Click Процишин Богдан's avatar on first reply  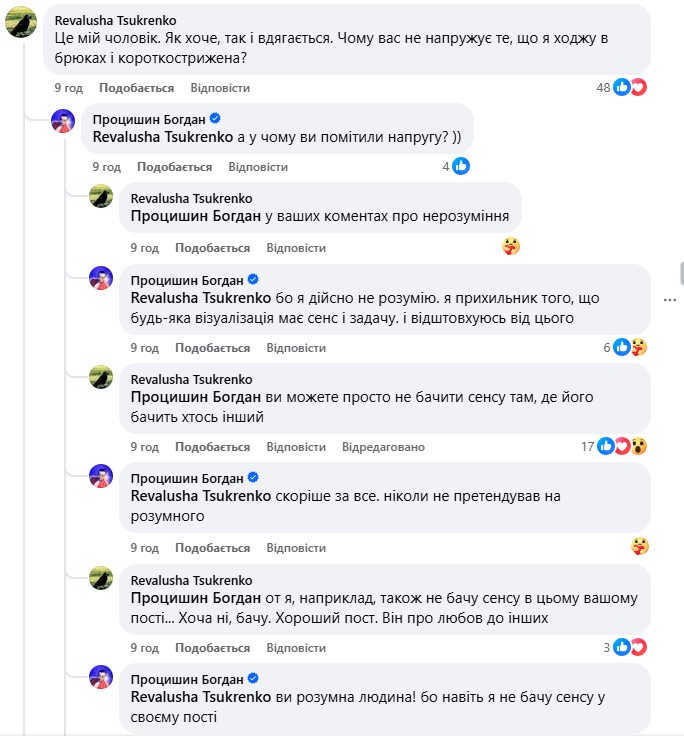(x=62, y=124)
